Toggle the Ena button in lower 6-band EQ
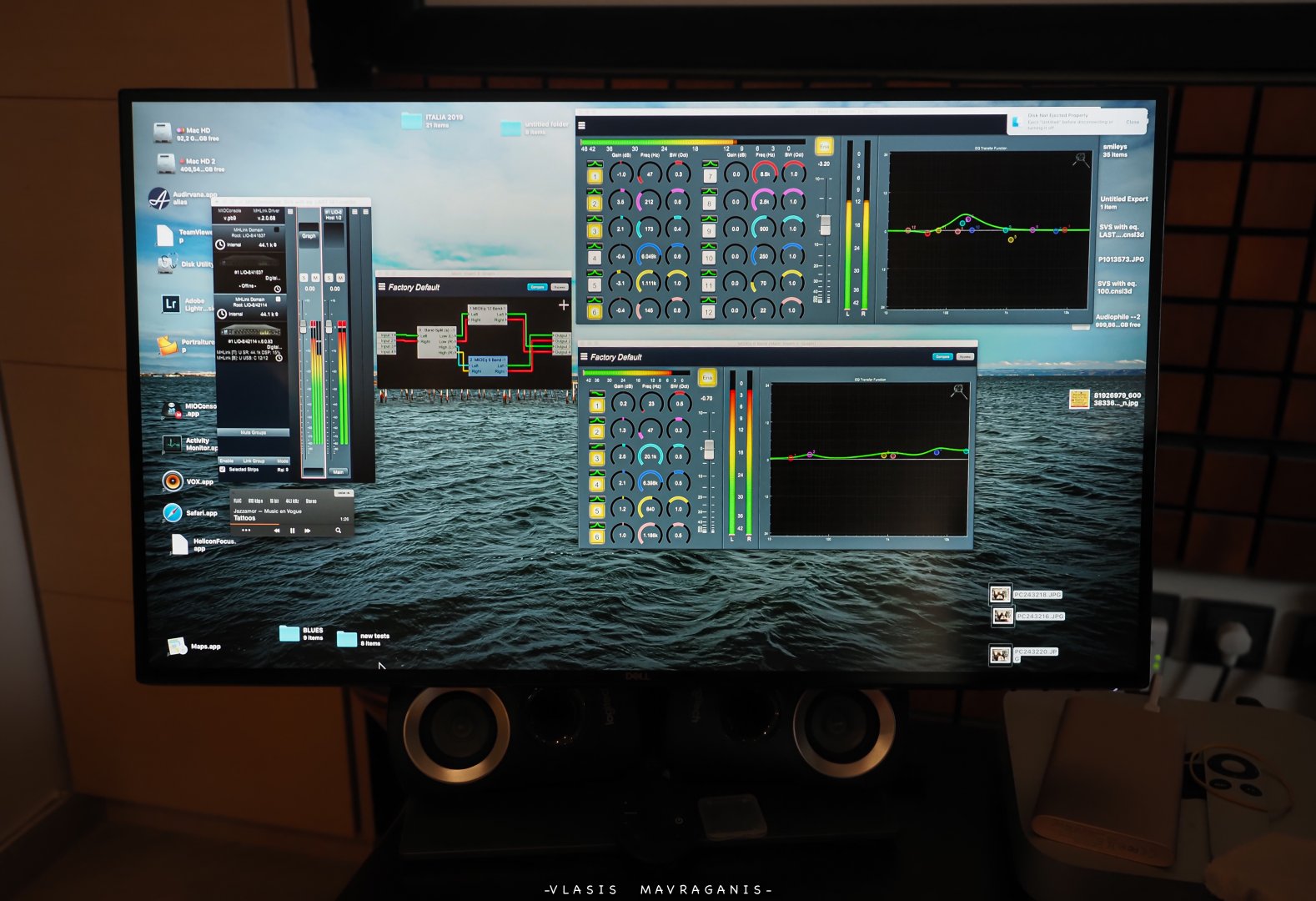The image size is (1316, 901). tap(707, 378)
